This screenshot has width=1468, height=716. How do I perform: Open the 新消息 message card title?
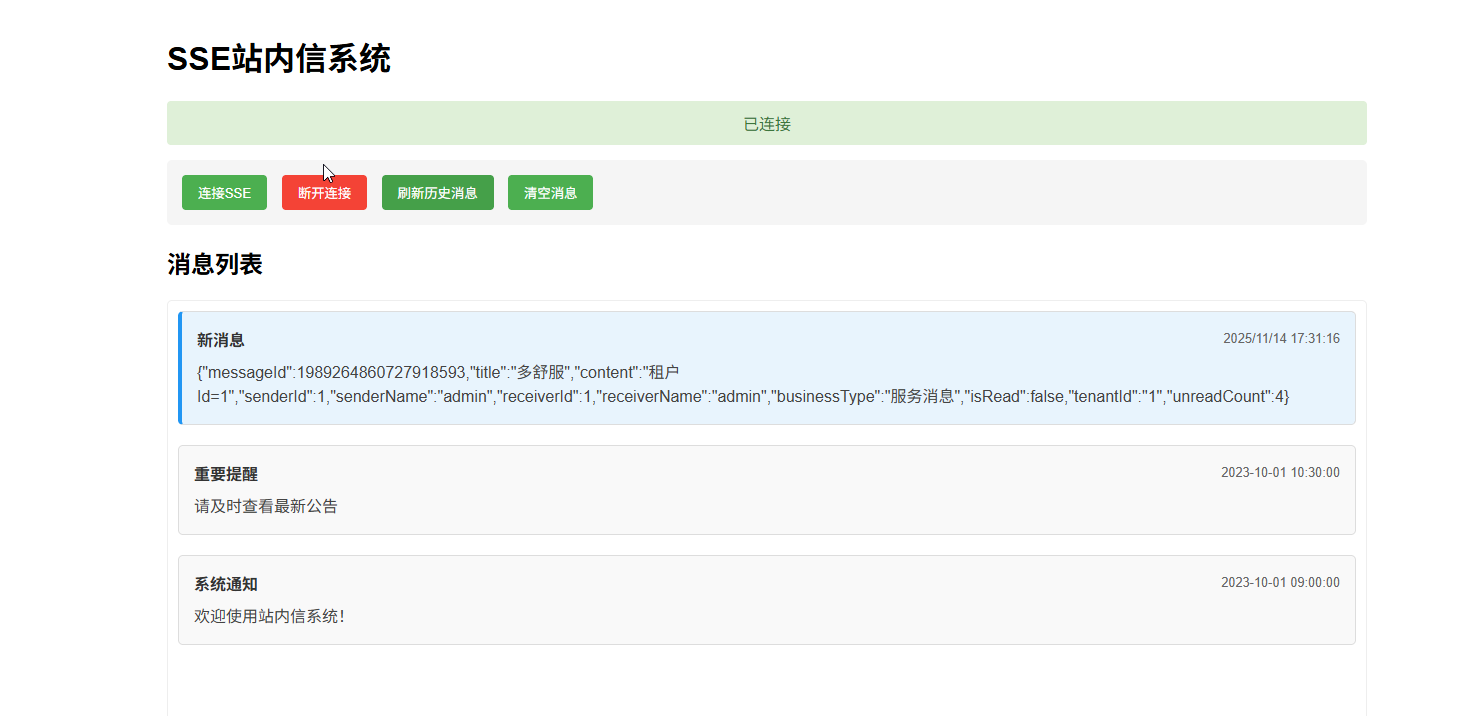click(221, 340)
